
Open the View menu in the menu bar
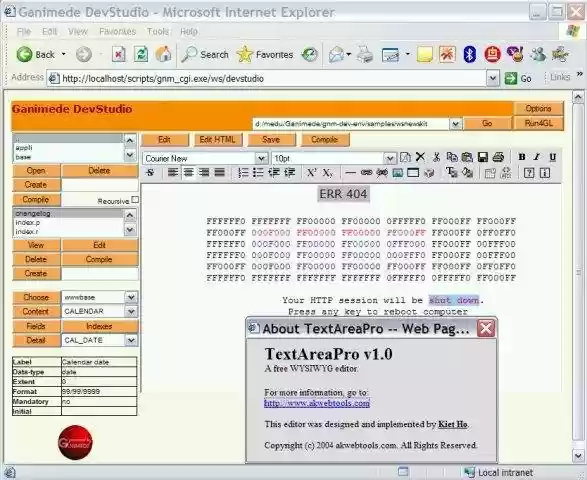(78, 31)
